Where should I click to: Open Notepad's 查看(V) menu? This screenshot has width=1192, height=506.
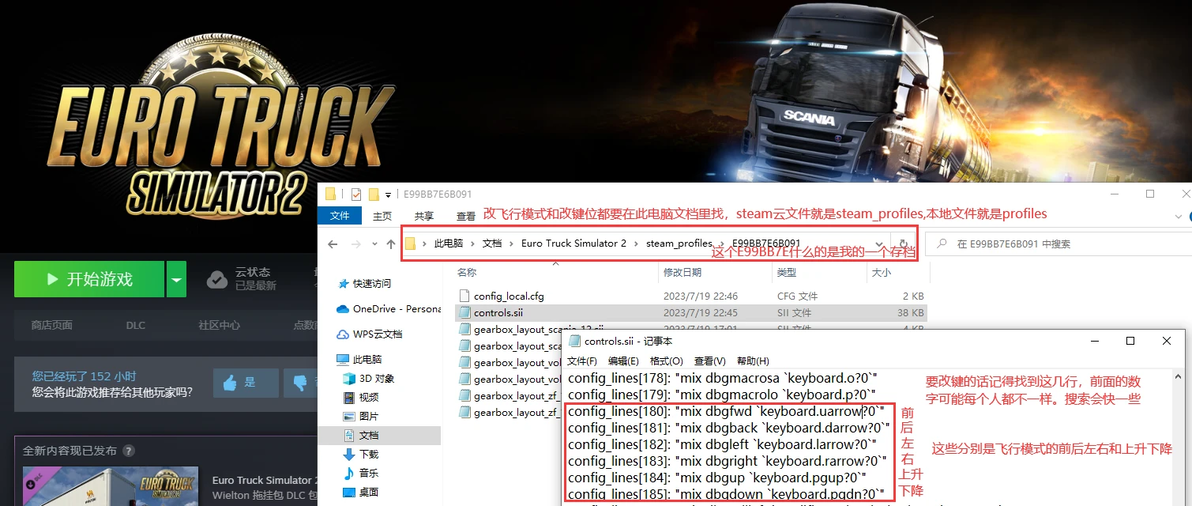pos(710,361)
